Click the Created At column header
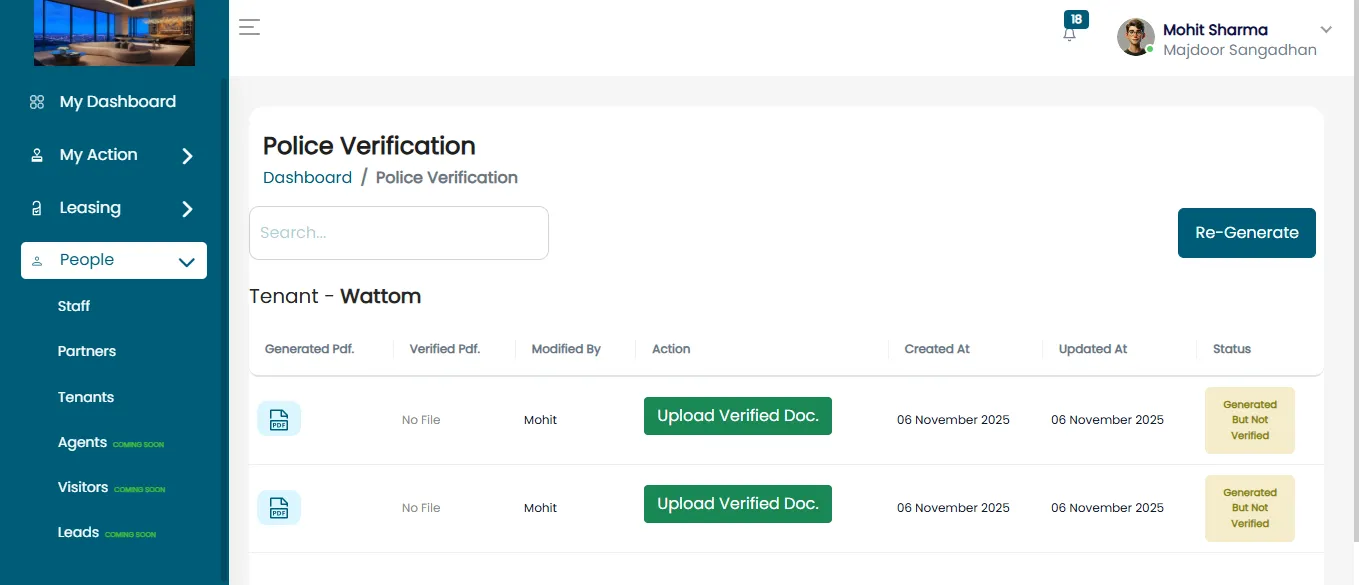This screenshot has height=585, width=1359. coord(937,349)
